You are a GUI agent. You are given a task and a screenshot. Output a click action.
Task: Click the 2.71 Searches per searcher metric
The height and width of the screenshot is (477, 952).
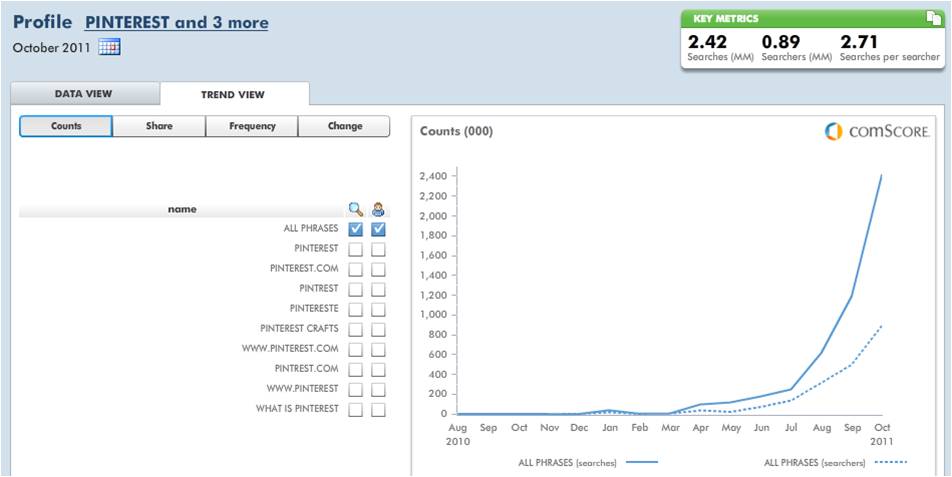[x=889, y=49]
